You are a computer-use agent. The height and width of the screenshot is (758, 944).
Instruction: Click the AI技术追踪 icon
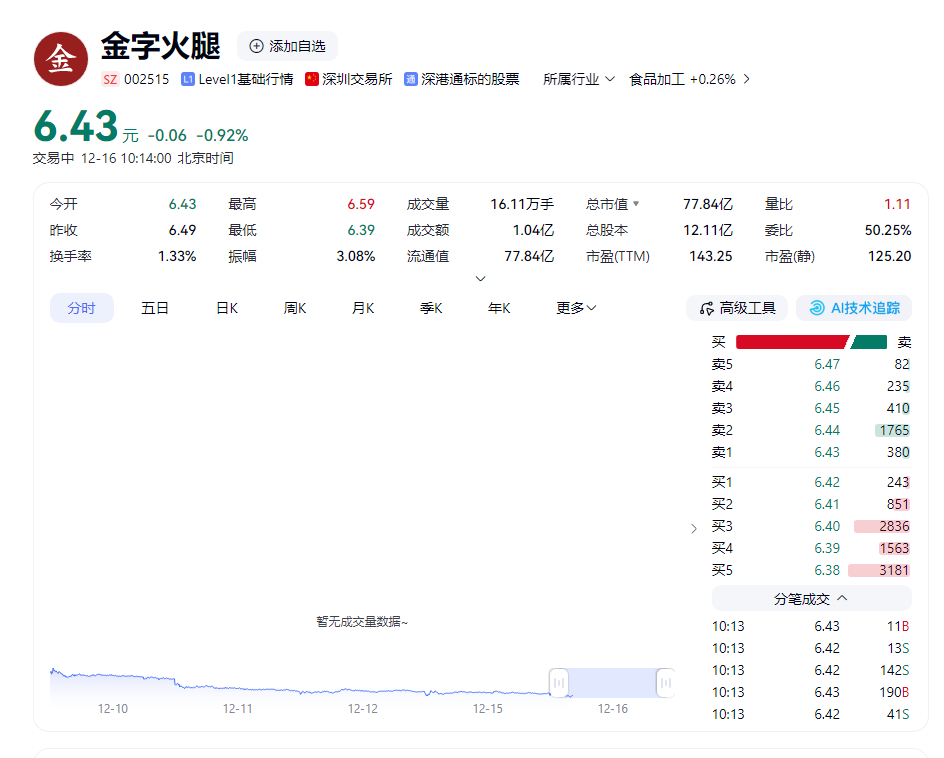point(817,308)
